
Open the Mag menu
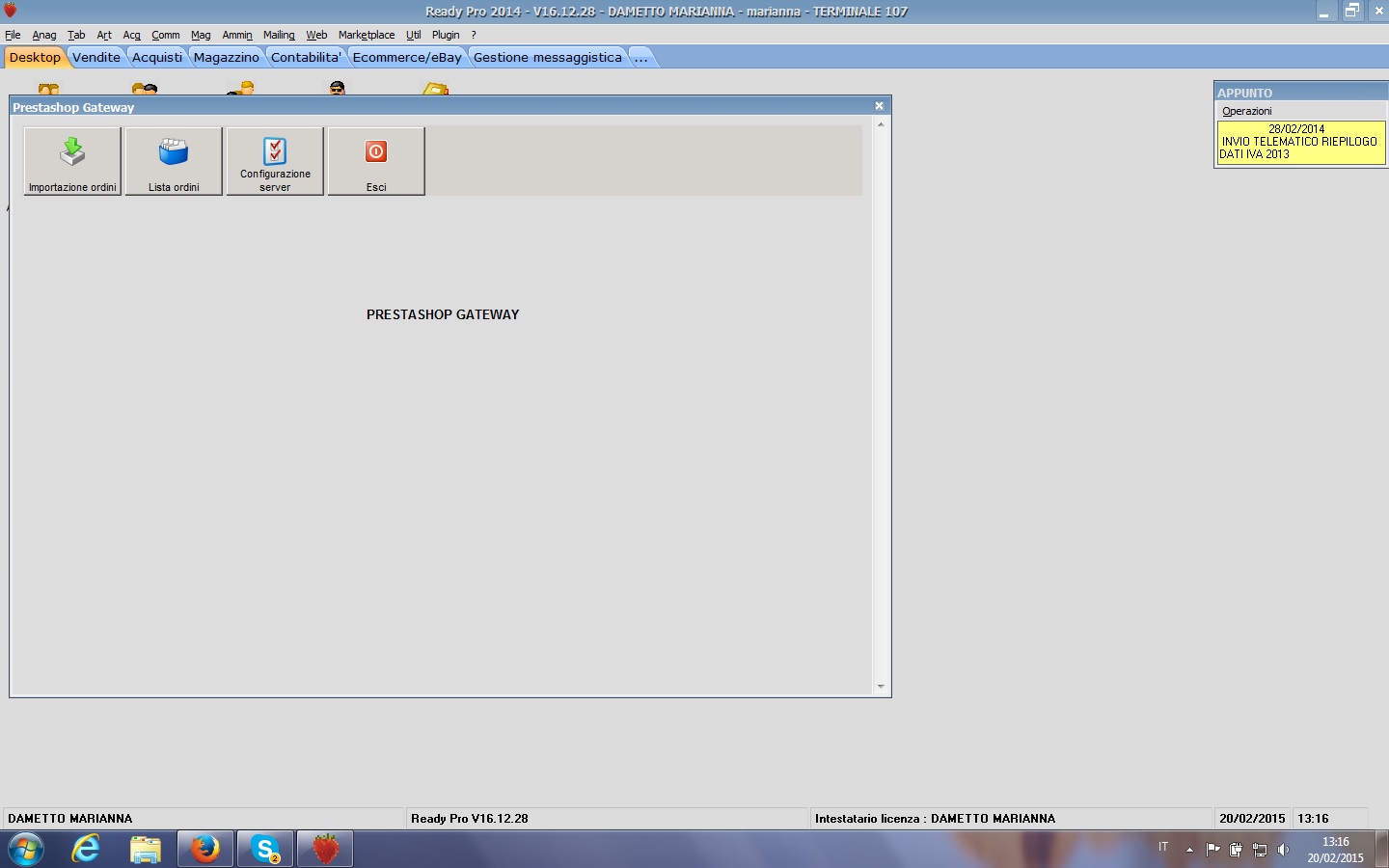pos(201,35)
